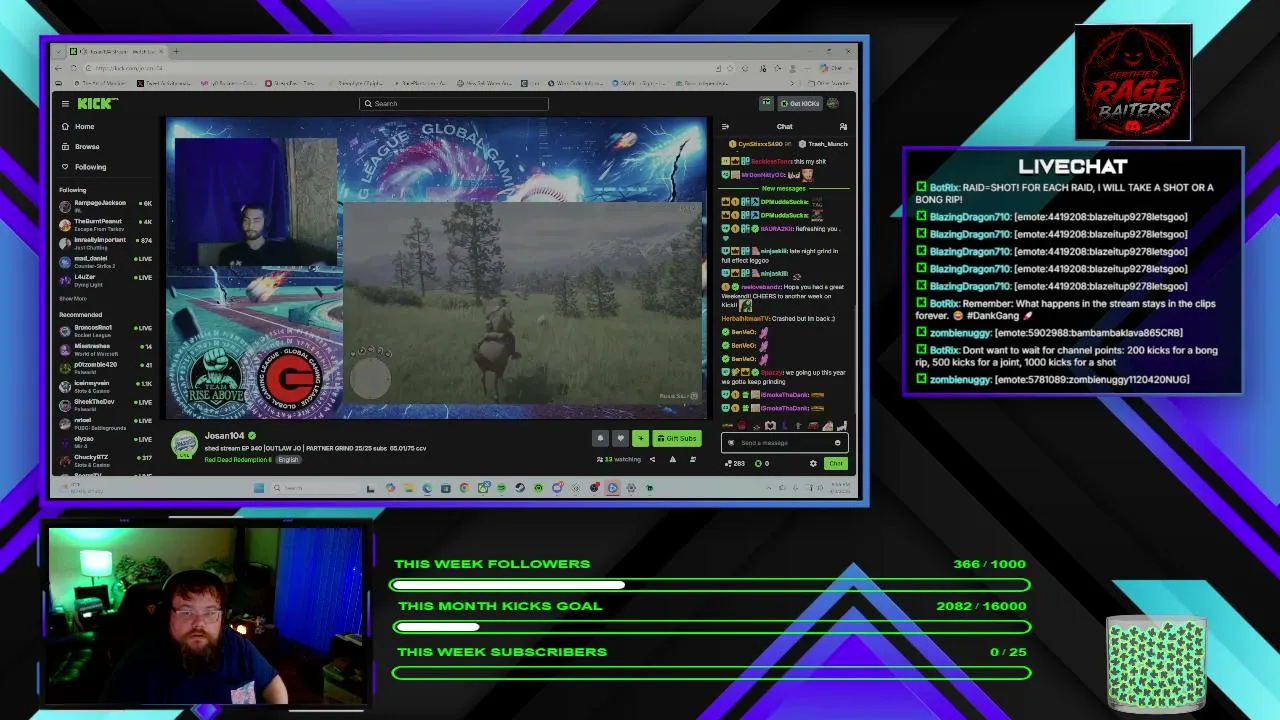1280x720 pixels.
Task: Open RampageJackson followed channel
Action: tap(106, 205)
